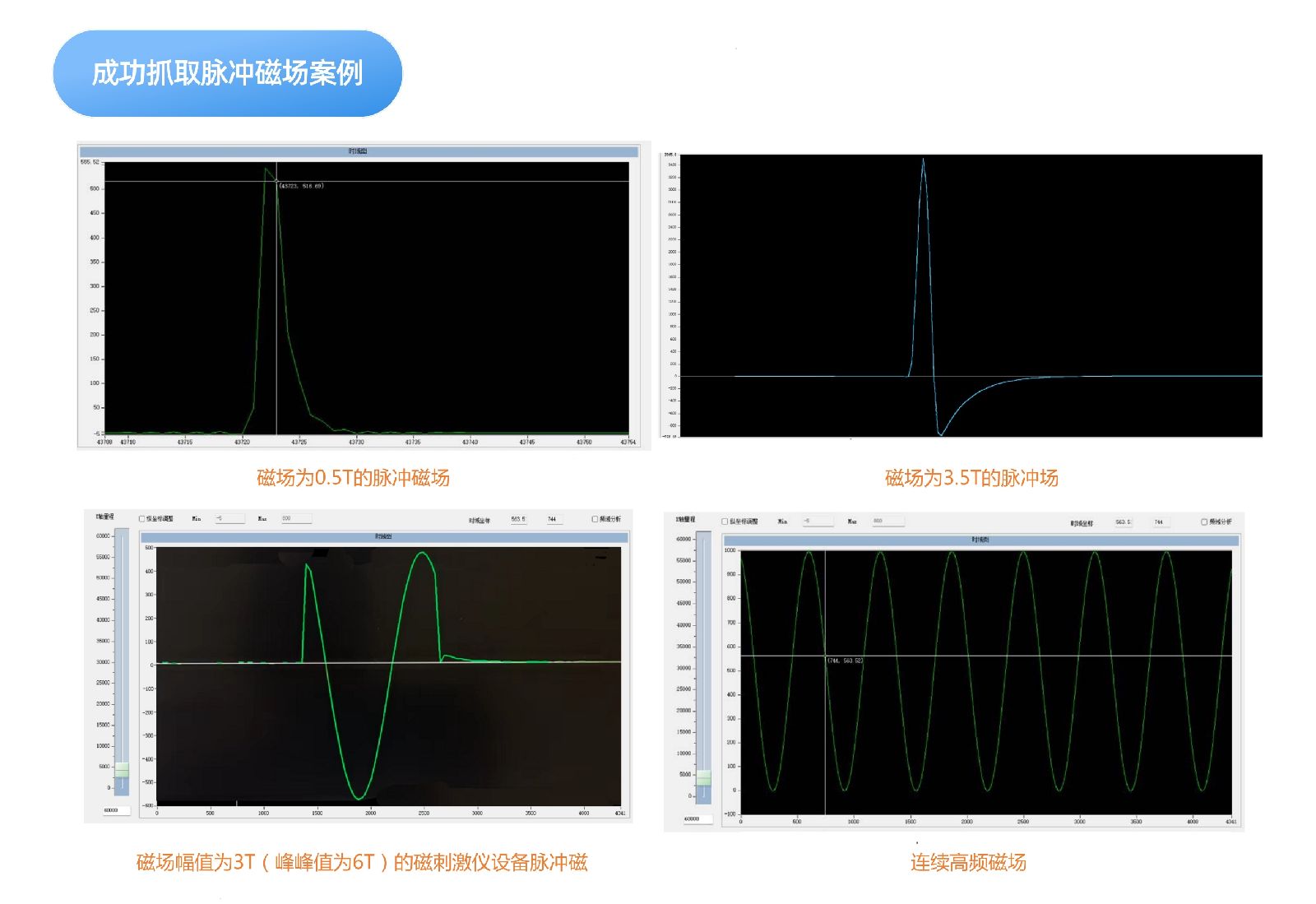Image resolution: width=1316 pixels, height=904 pixels.
Task: Click the 744 coordinate field above the sine-wave chart
Action: (x=1160, y=522)
